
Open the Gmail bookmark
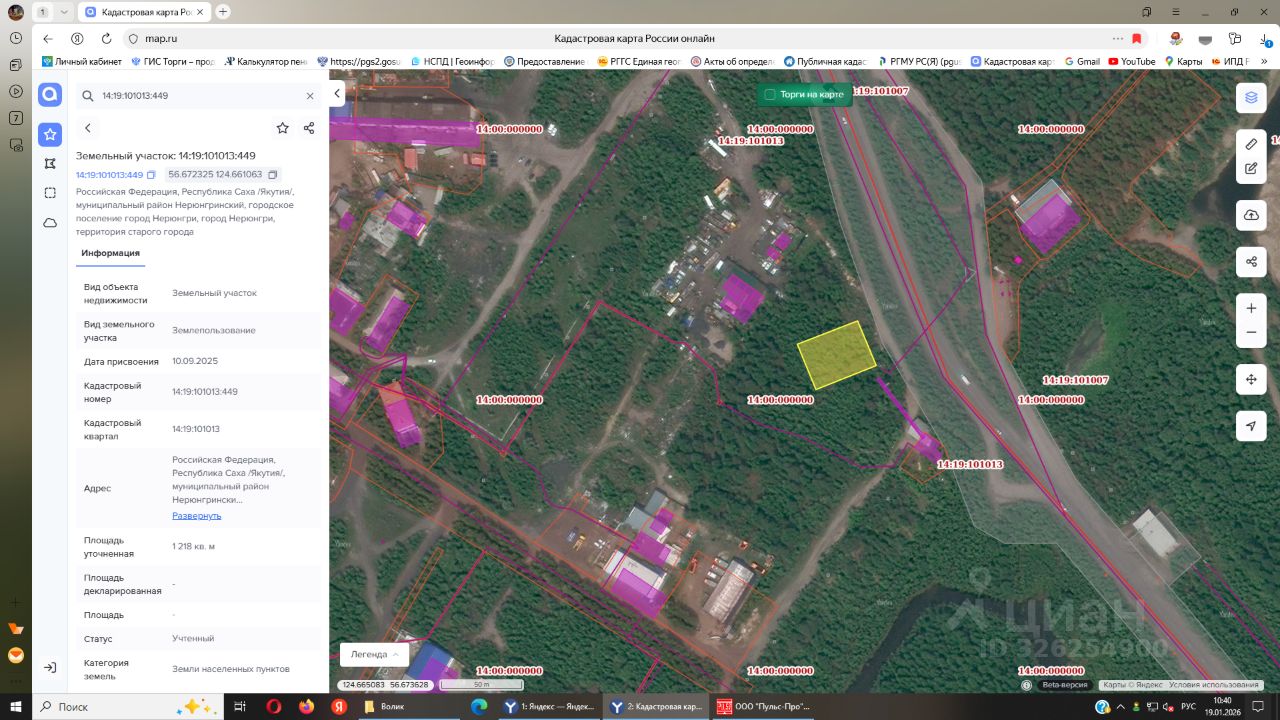(1082, 61)
